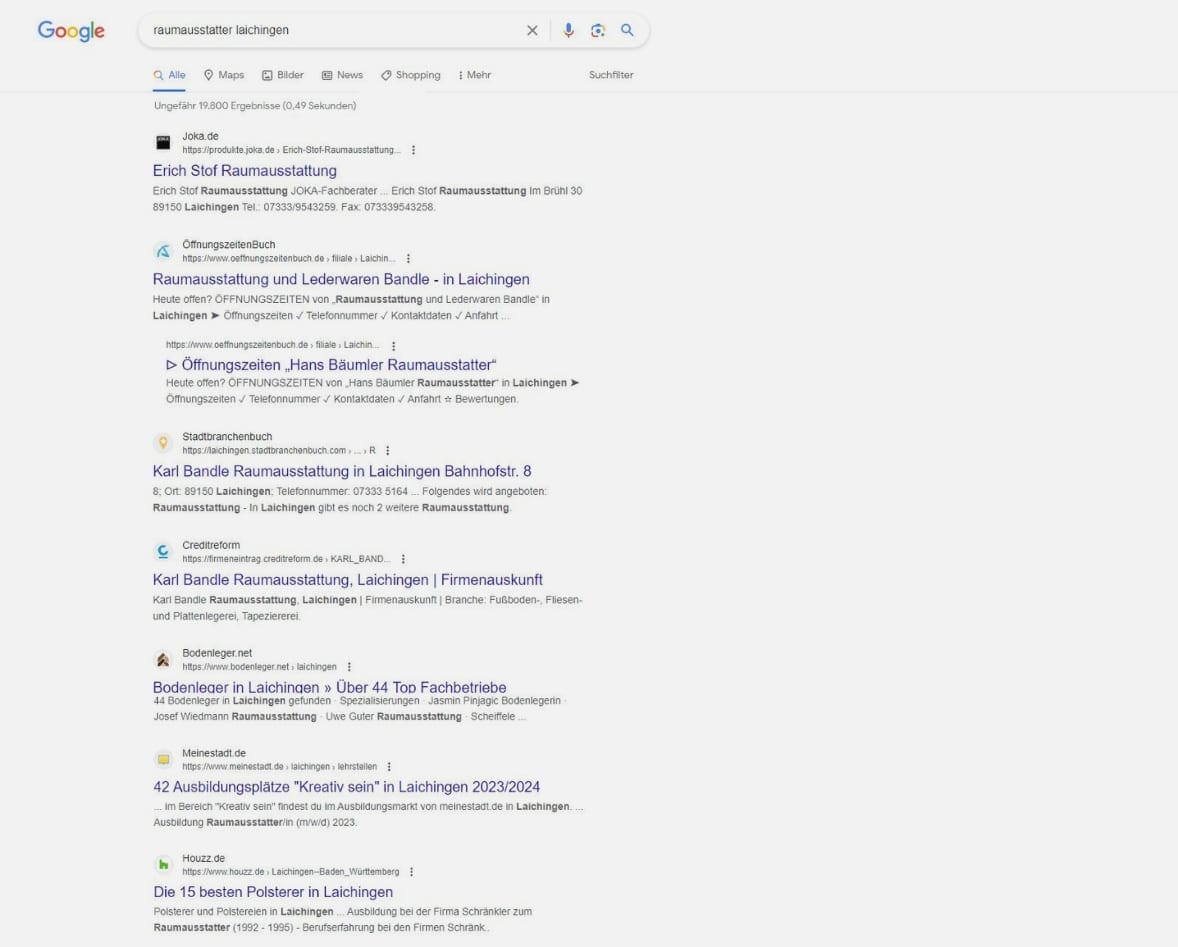Open the three-dot options for Meinestadt.de result

point(389,767)
